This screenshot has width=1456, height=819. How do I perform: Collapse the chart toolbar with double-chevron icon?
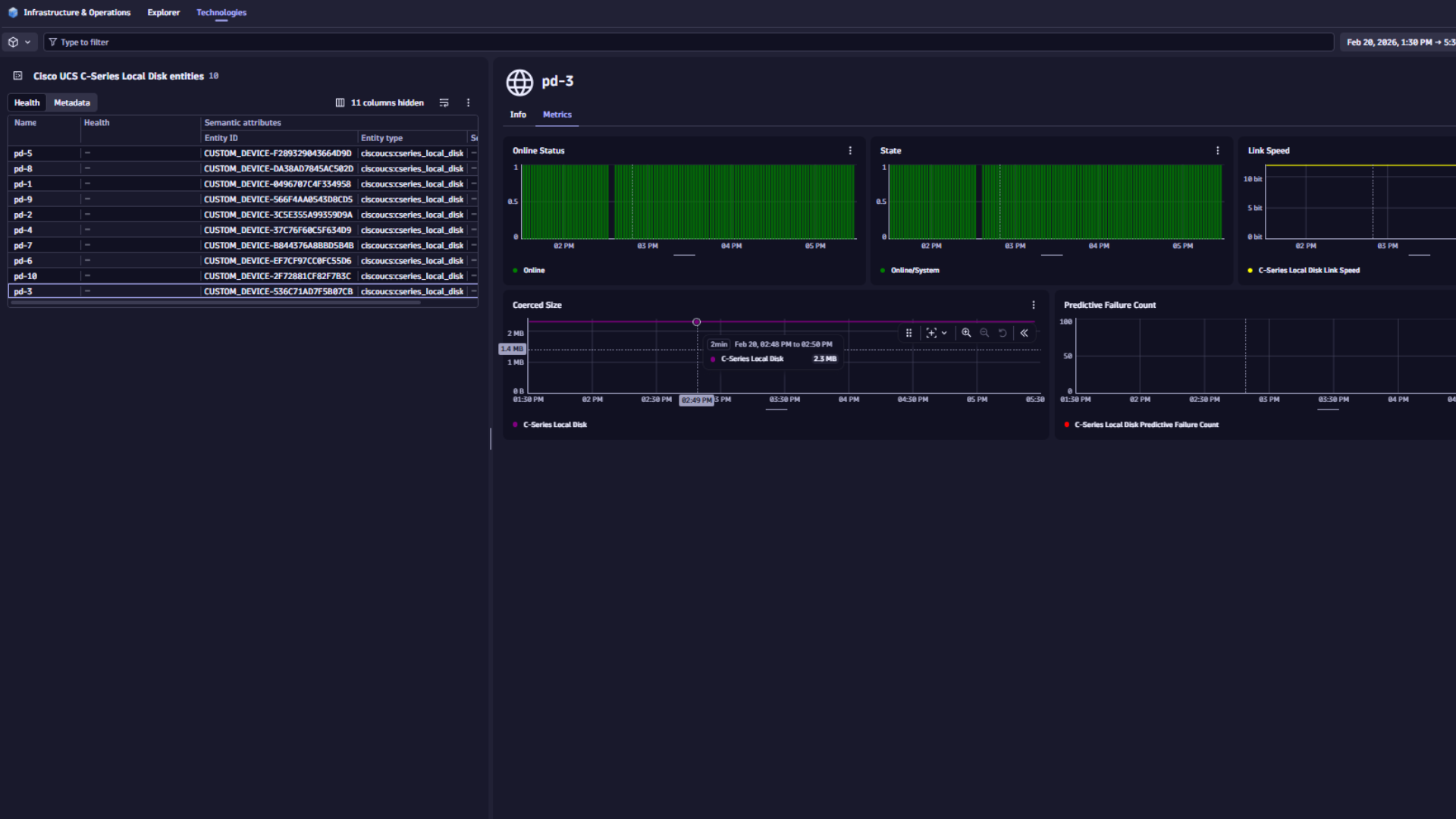pos(1025,333)
